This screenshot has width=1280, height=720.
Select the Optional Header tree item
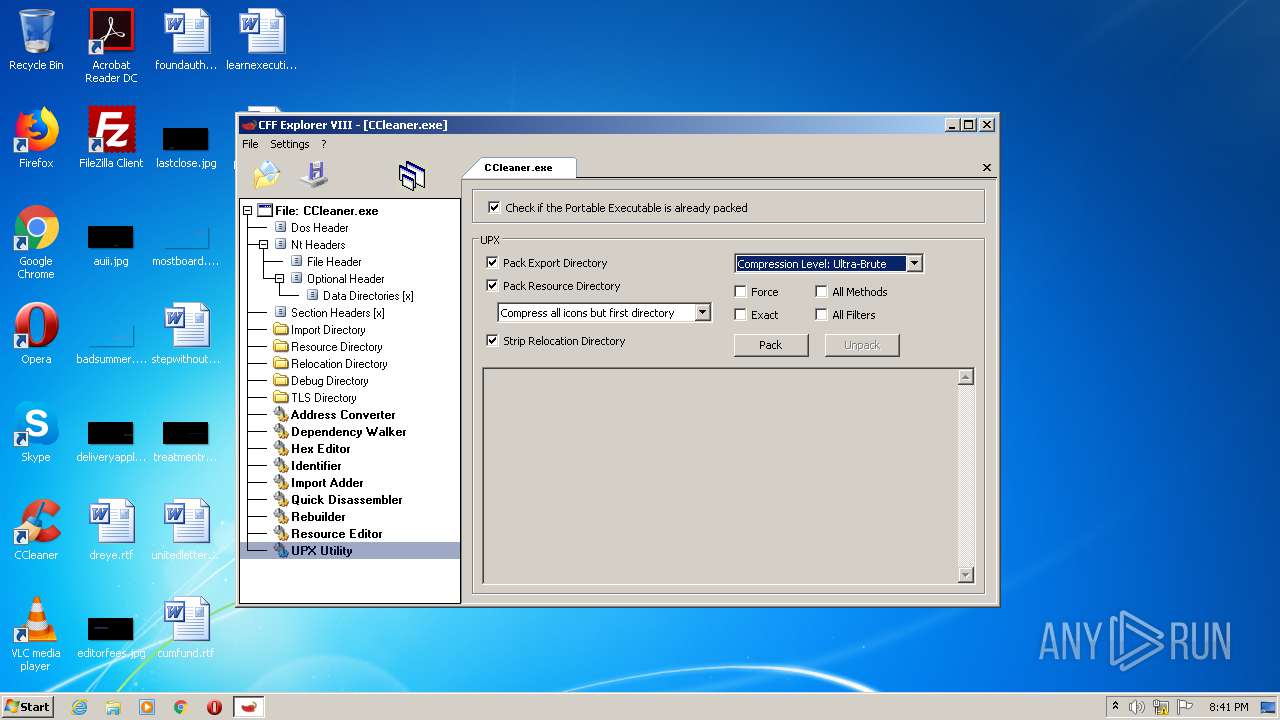click(x=345, y=279)
